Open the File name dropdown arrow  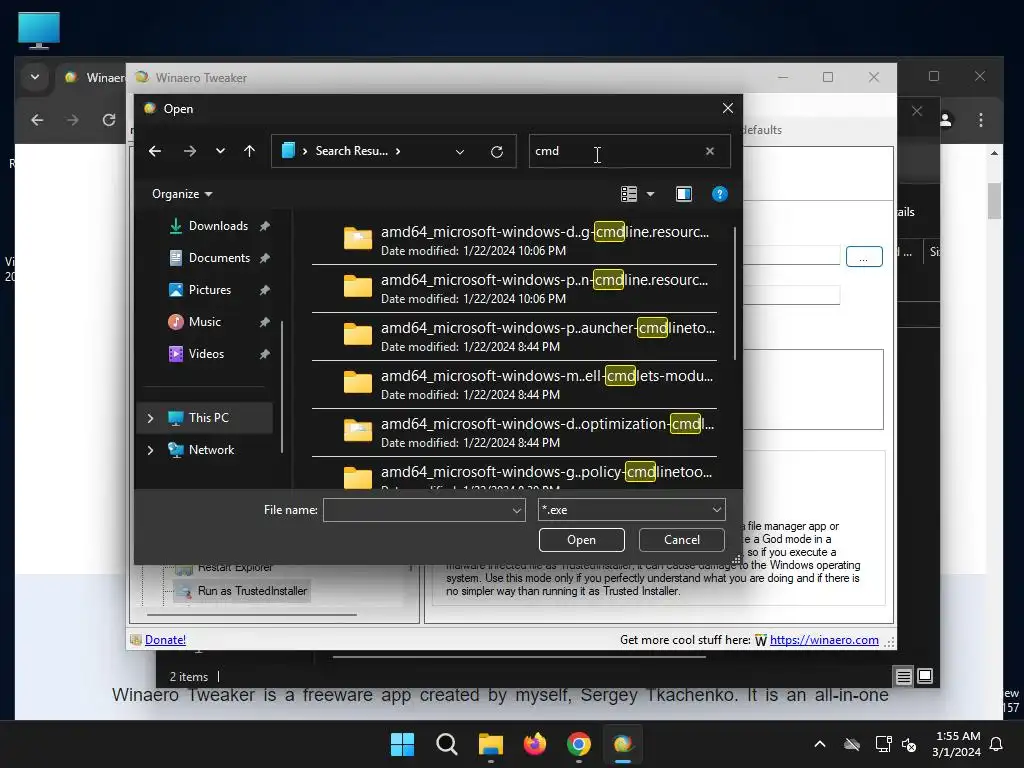[517, 510]
